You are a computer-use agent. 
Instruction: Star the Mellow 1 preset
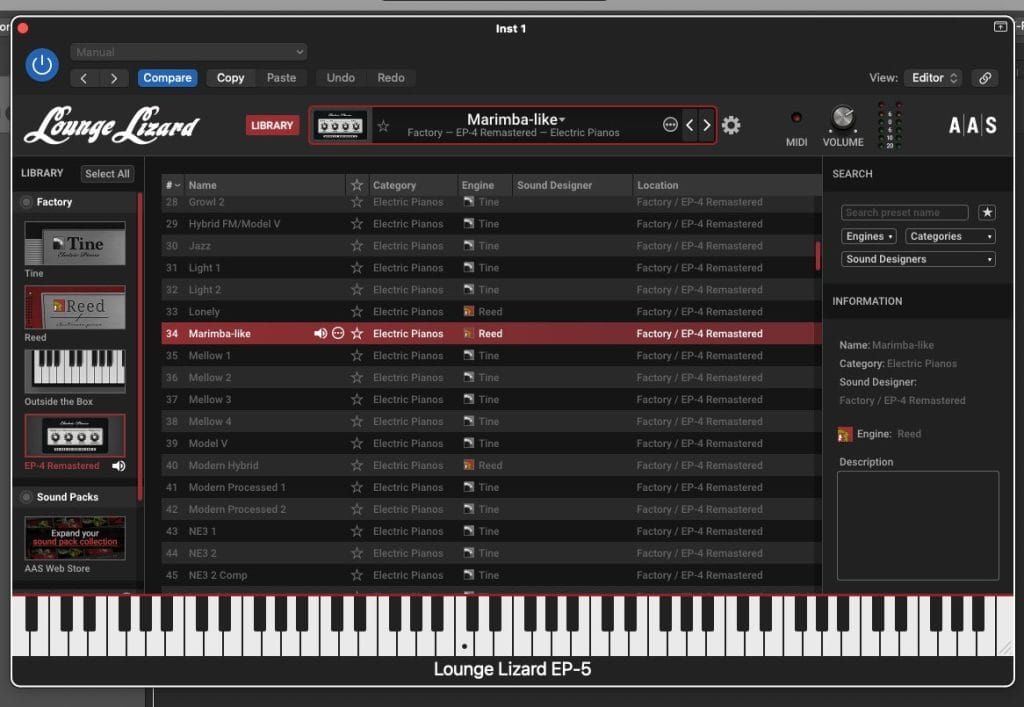pyautogui.click(x=356, y=356)
